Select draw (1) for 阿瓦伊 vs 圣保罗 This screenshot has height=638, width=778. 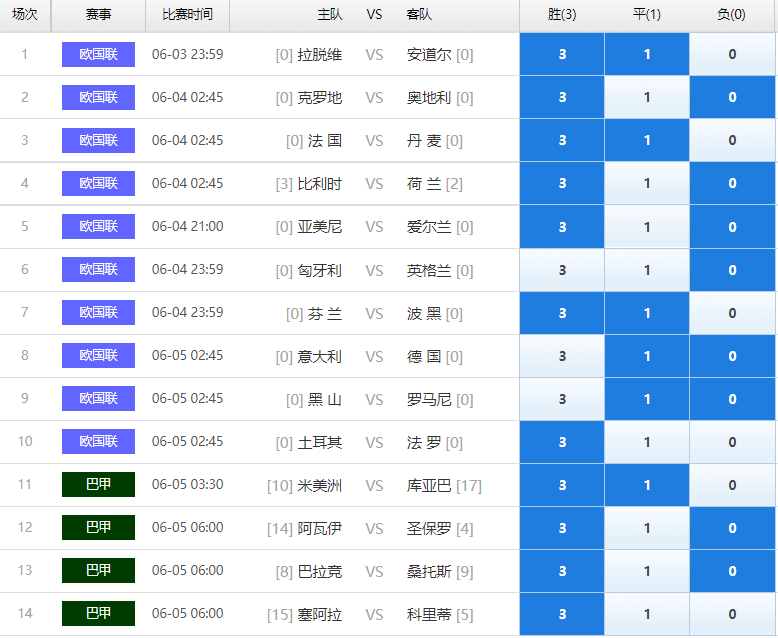647,528
